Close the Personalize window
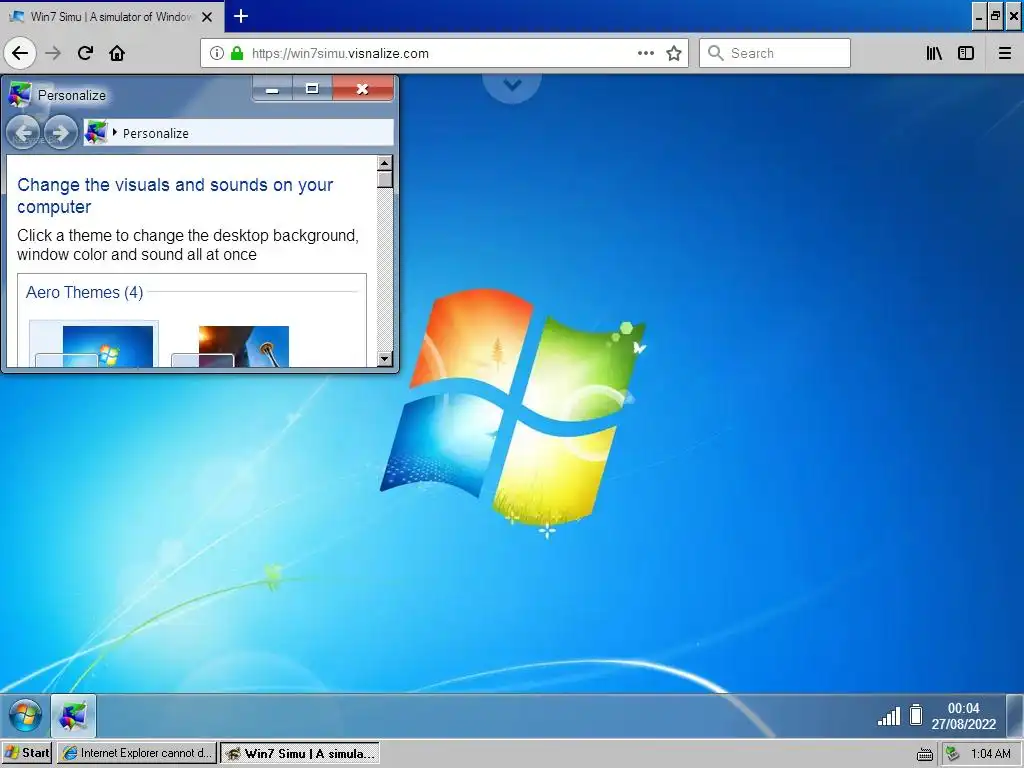The width and height of the screenshot is (1024, 768). coord(362,89)
